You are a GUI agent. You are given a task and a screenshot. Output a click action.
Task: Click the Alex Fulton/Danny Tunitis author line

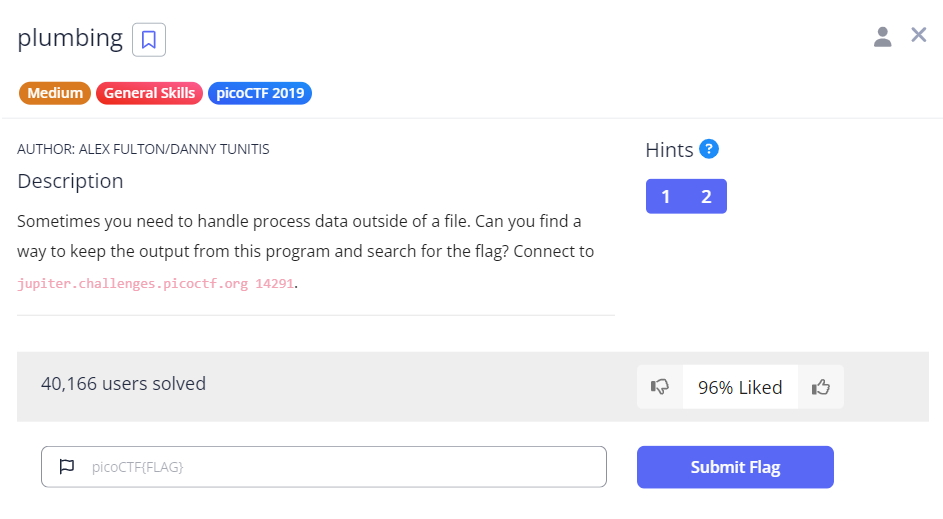tap(143, 149)
